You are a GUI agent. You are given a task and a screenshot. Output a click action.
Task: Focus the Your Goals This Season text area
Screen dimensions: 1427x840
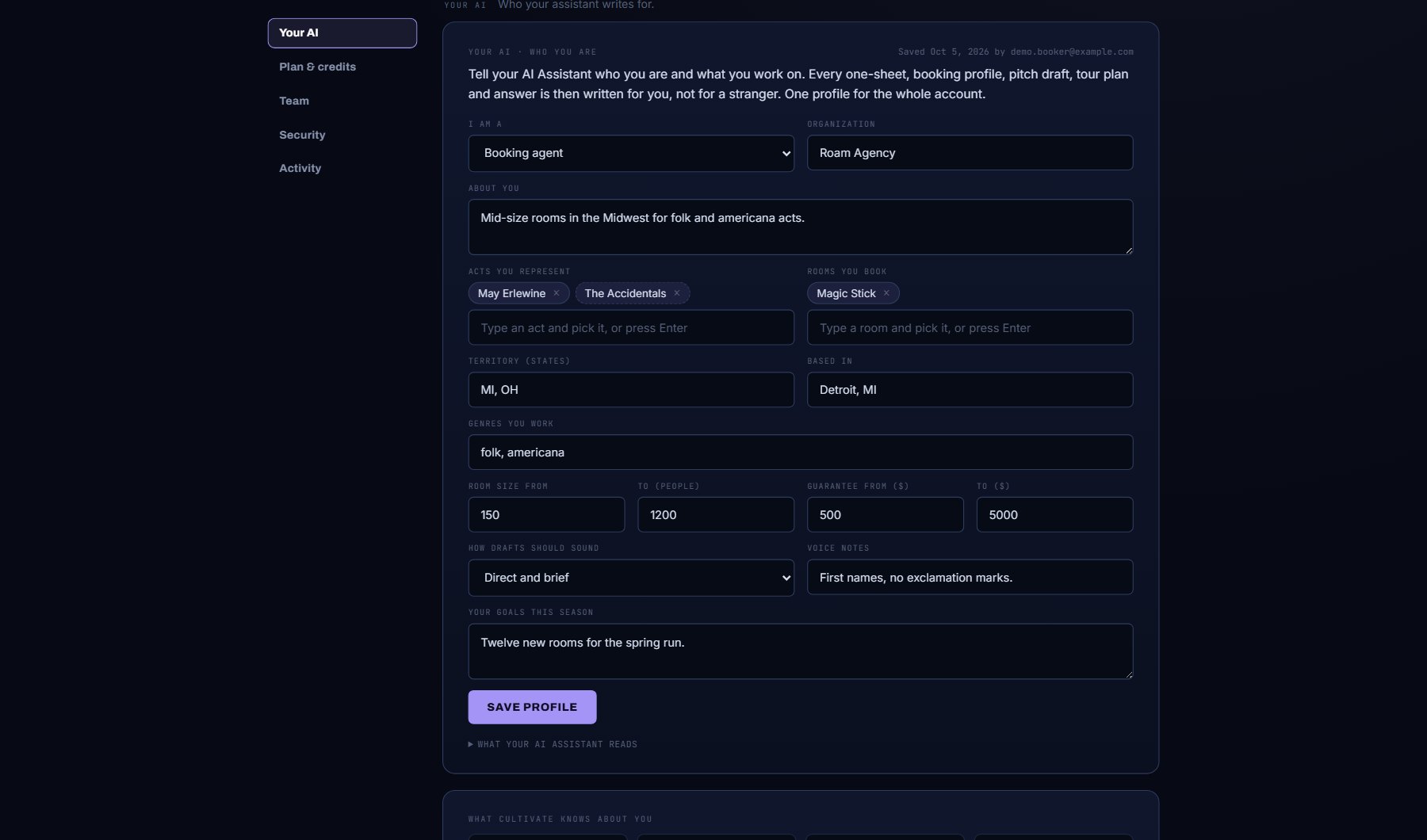[801, 651]
